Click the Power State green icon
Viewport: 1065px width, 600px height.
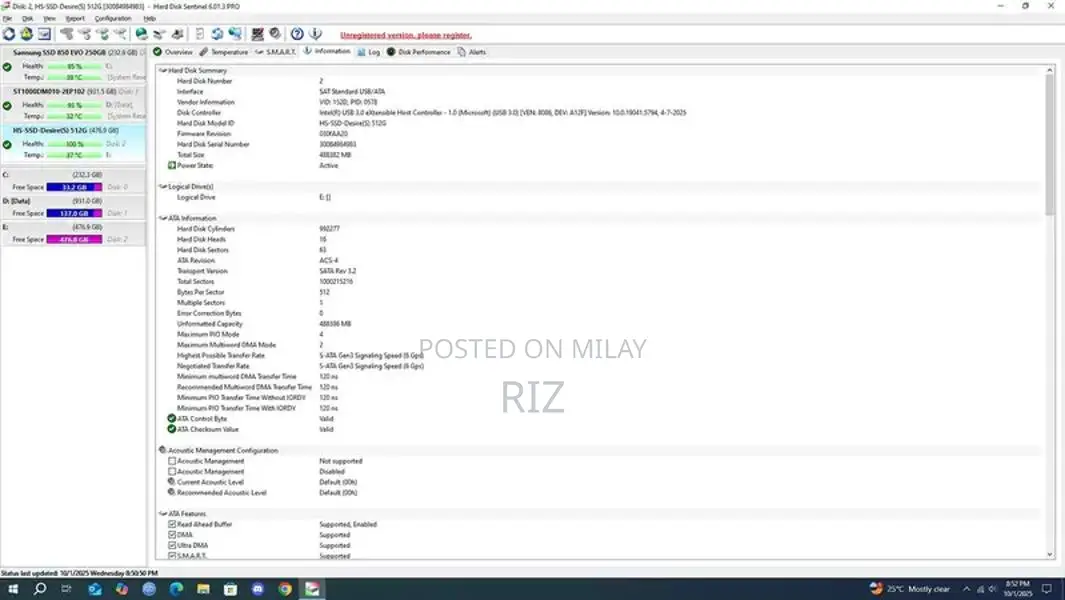(172, 165)
